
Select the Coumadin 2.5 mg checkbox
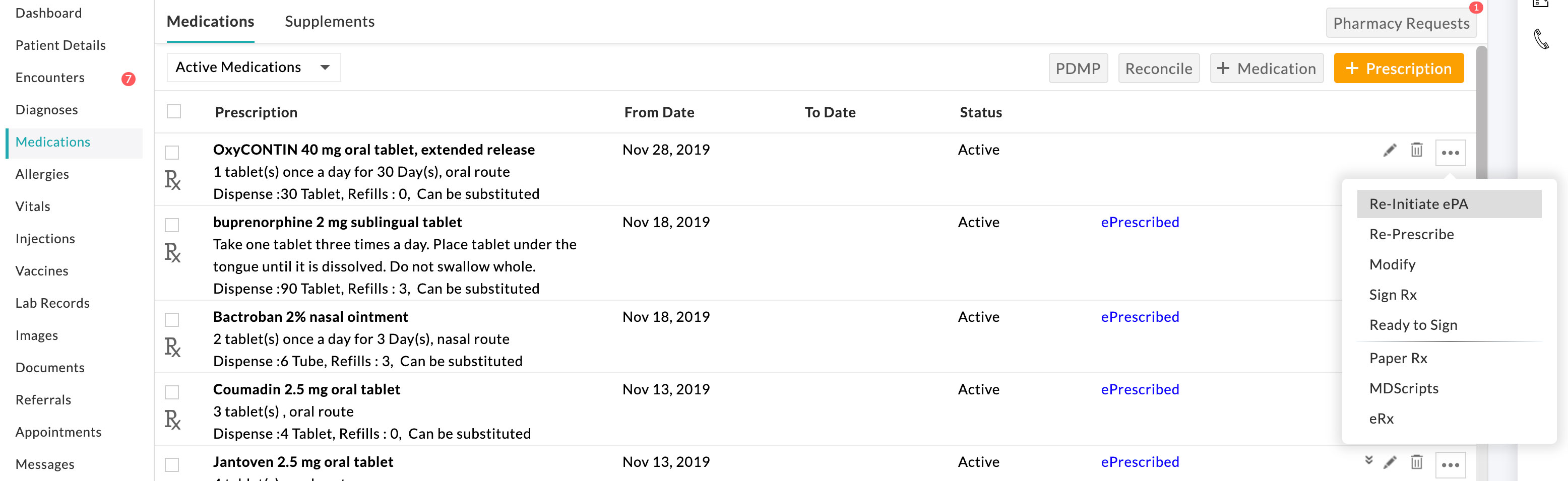172,392
